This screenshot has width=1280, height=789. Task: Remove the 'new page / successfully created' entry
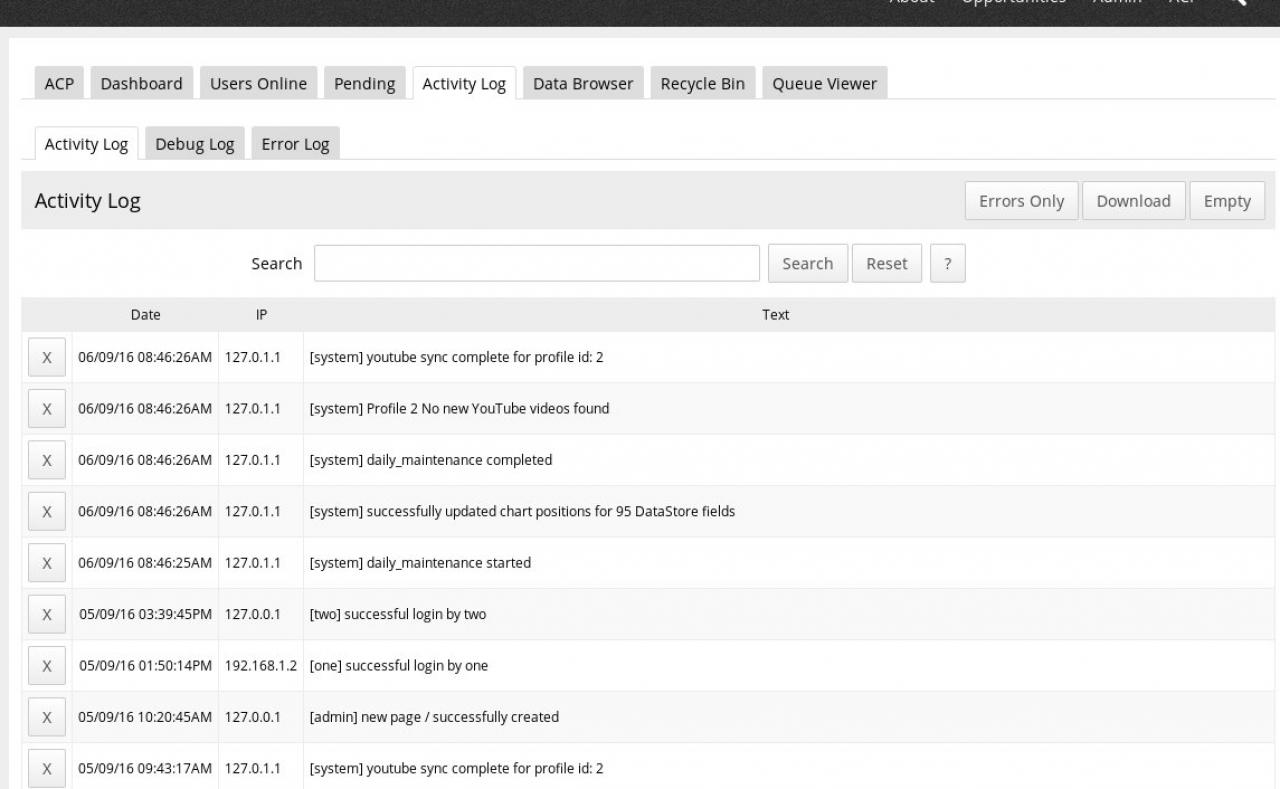pos(47,718)
